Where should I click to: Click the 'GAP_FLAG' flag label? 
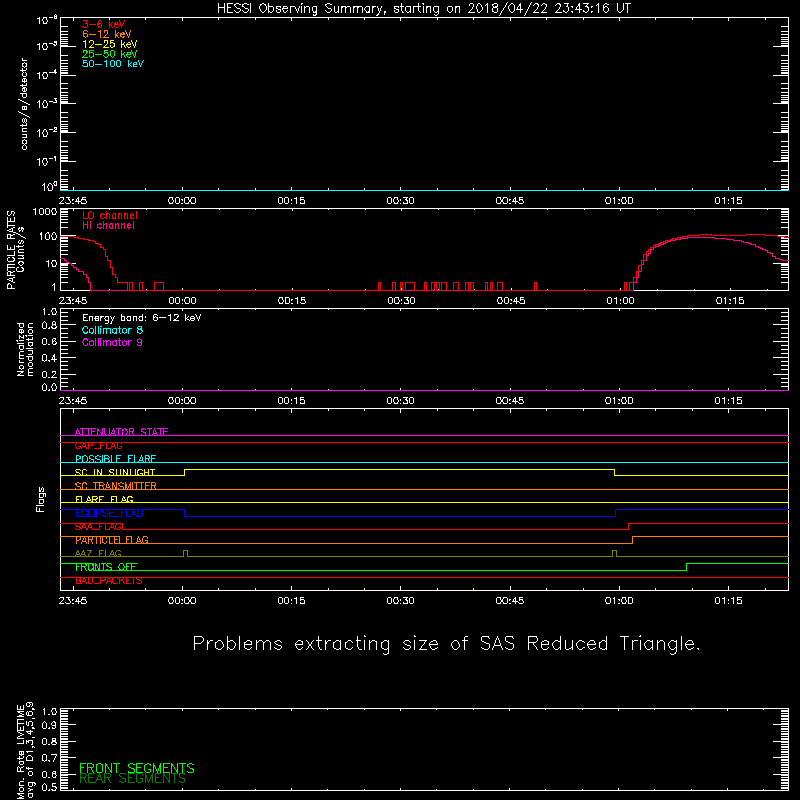click(x=98, y=445)
